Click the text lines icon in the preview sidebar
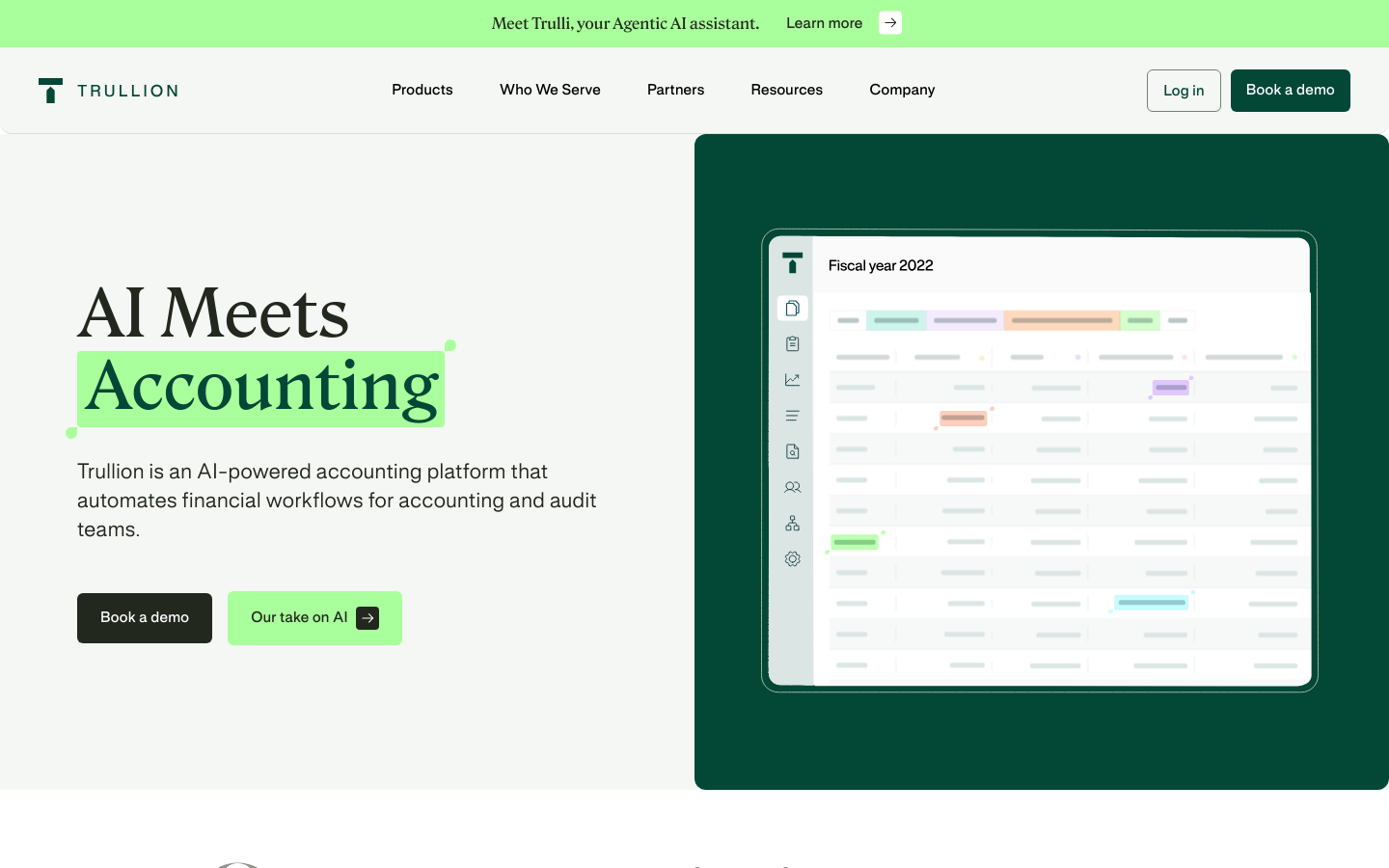Viewport: 1389px width, 868px height. pos(792,416)
